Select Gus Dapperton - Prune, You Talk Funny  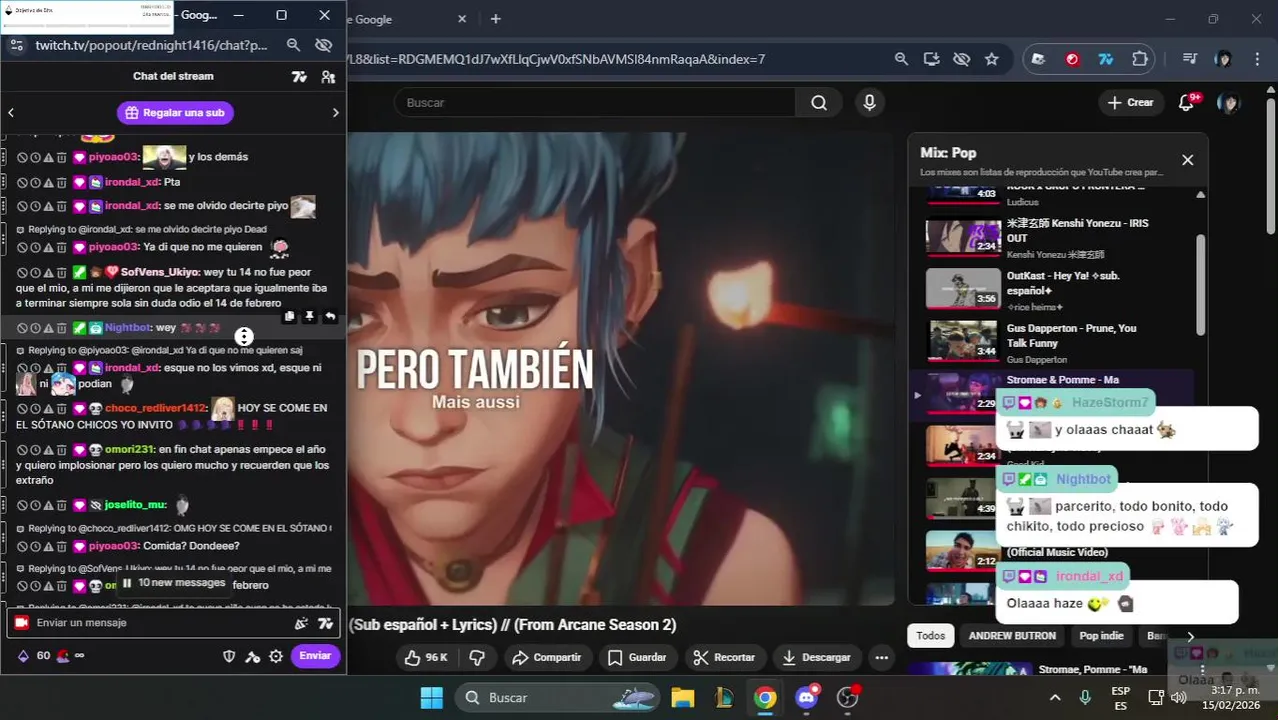(x=1060, y=342)
